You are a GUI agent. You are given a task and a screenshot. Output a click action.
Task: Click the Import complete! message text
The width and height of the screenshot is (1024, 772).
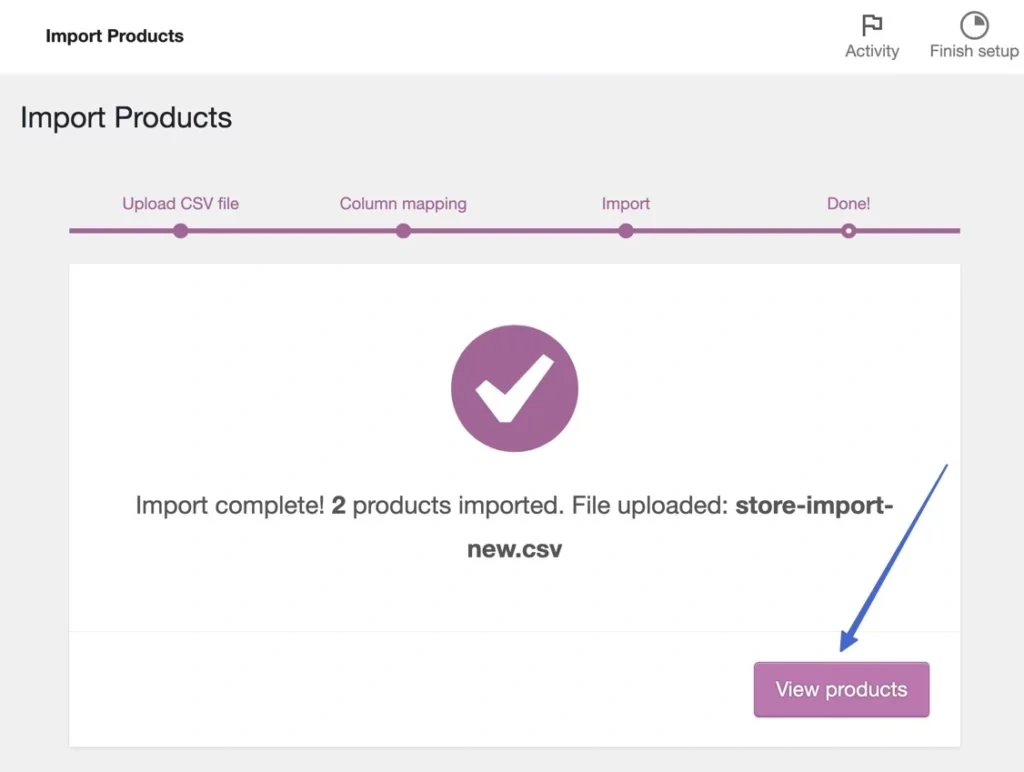pyautogui.click(x=230, y=505)
